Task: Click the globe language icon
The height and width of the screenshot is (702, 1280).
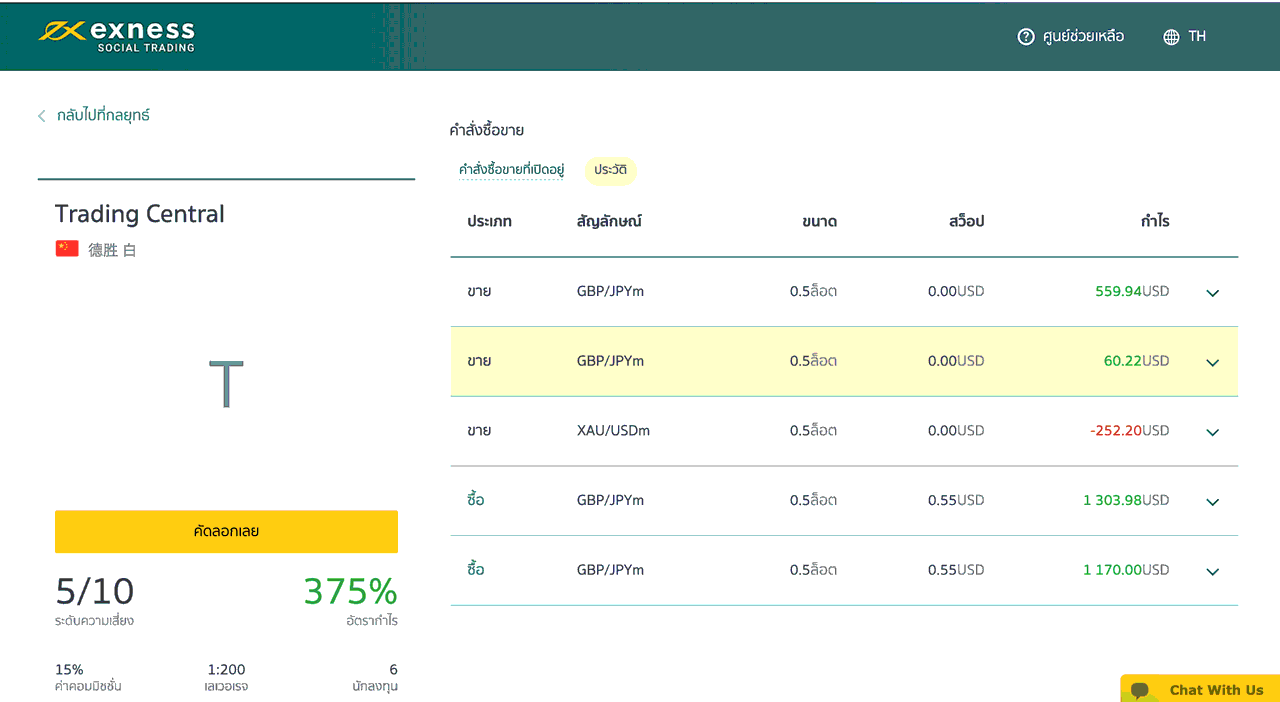Action: click(1172, 37)
